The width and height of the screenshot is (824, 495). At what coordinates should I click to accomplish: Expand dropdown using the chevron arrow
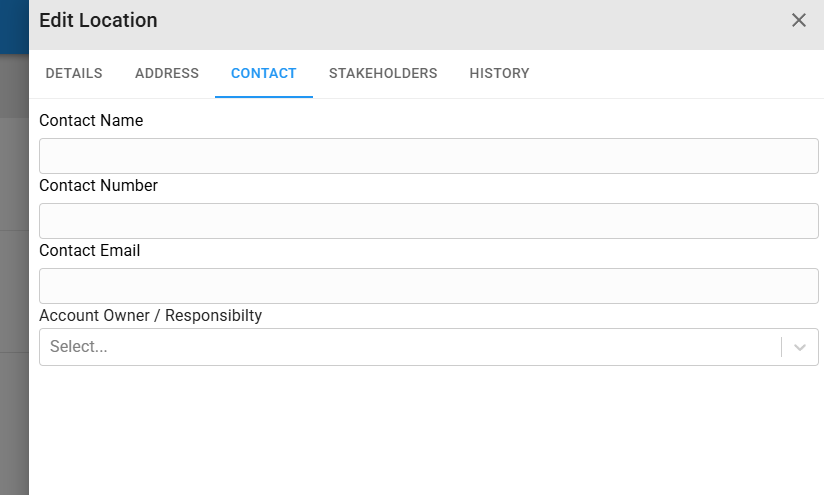800,347
